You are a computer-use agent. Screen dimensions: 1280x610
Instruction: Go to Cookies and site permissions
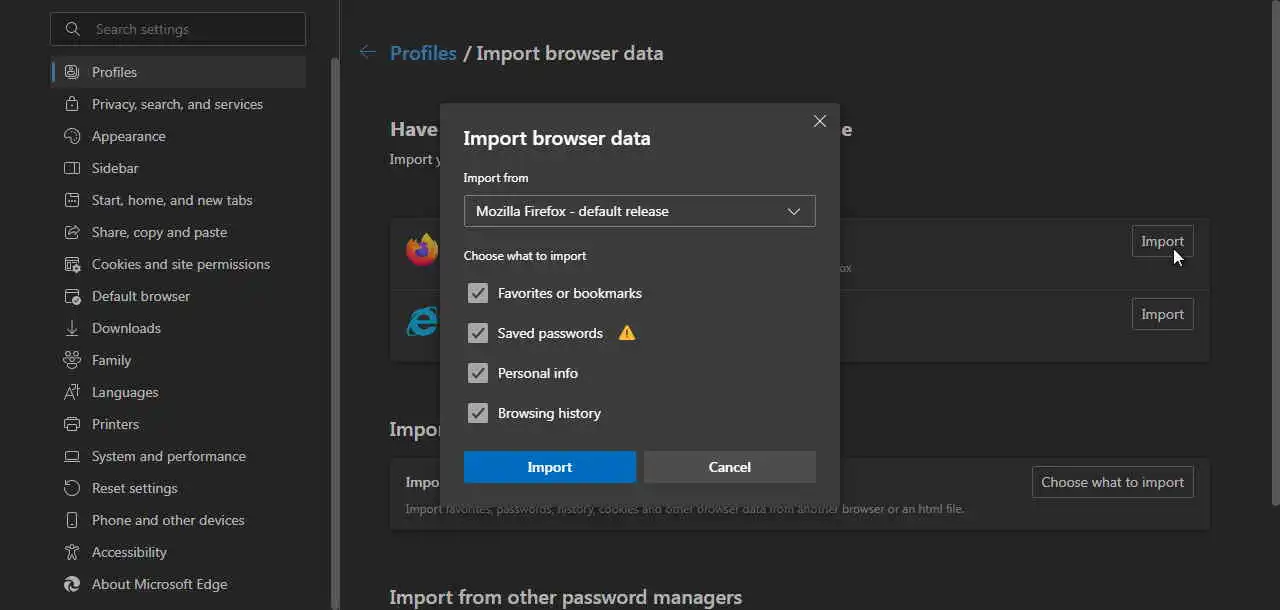point(180,264)
